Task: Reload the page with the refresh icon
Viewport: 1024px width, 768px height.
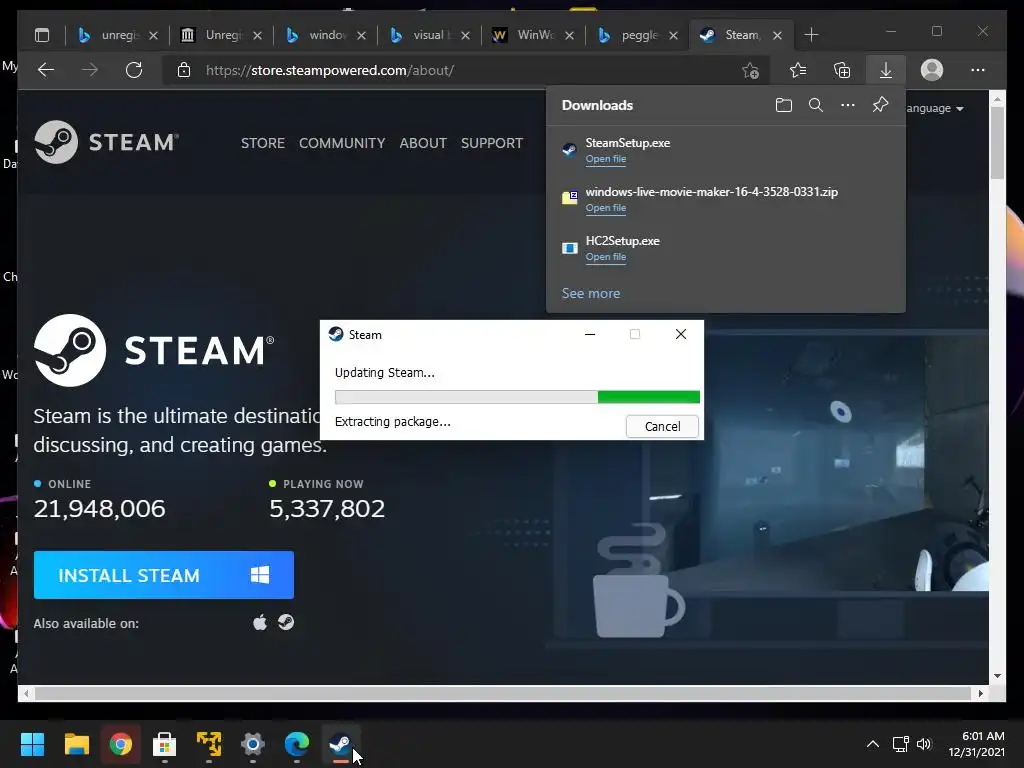Action: 134,70
